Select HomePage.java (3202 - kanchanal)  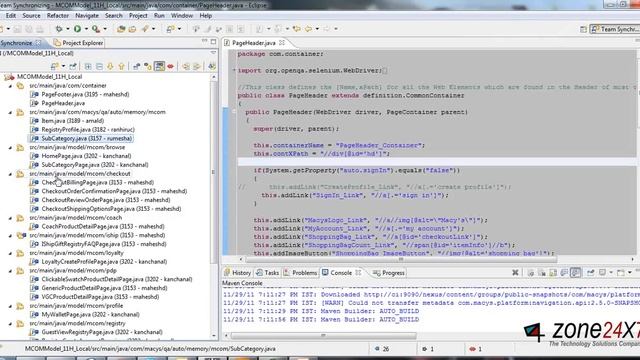(86, 156)
